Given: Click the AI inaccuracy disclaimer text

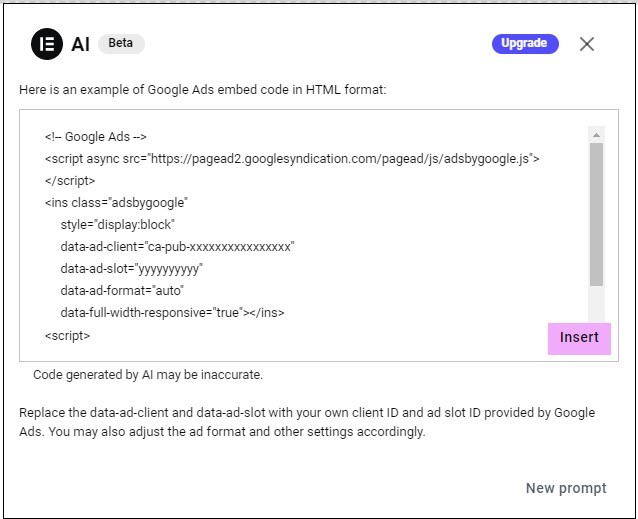Looking at the screenshot, I should [x=148, y=375].
